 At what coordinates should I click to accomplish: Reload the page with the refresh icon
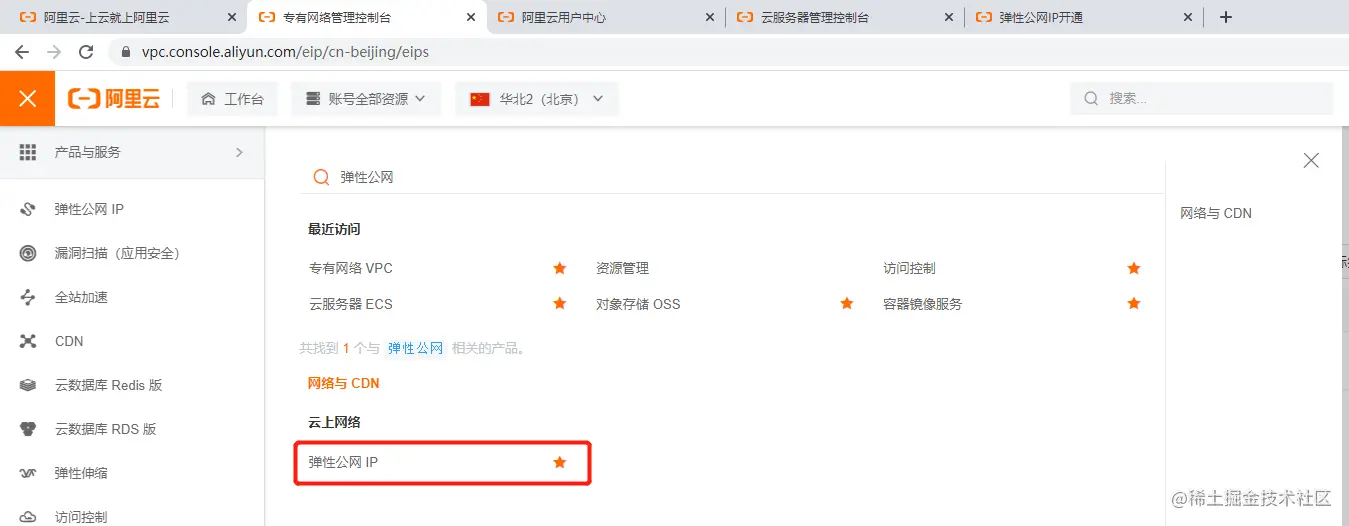[x=86, y=51]
